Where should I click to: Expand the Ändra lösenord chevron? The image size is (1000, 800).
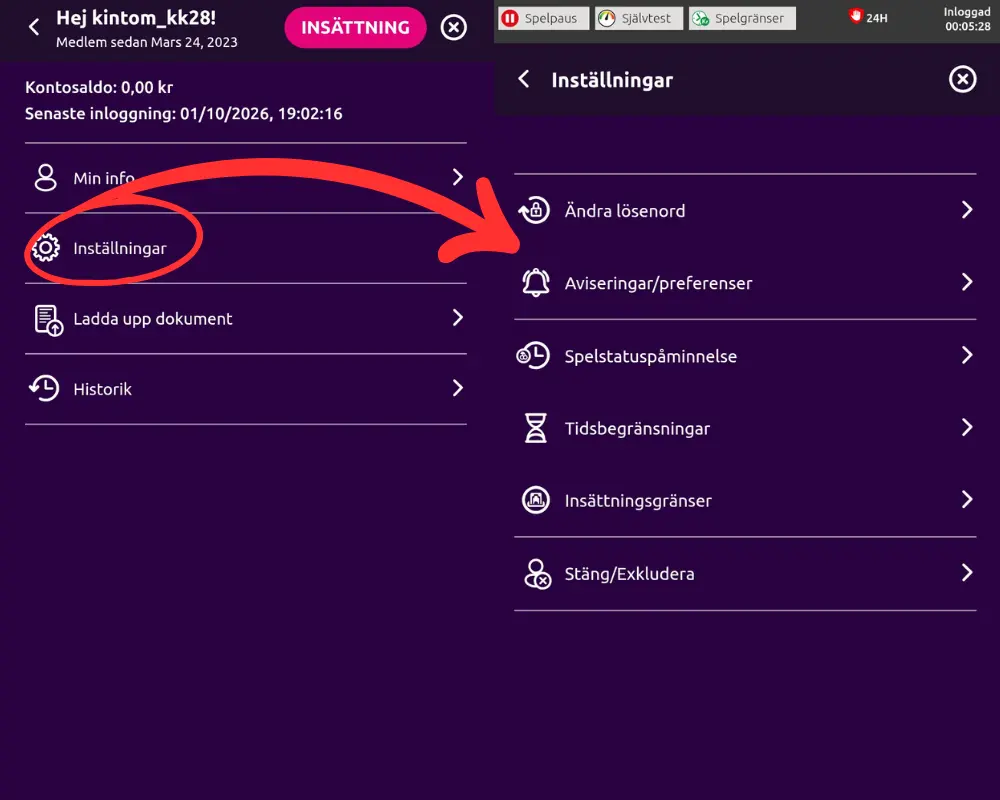(967, 210)
